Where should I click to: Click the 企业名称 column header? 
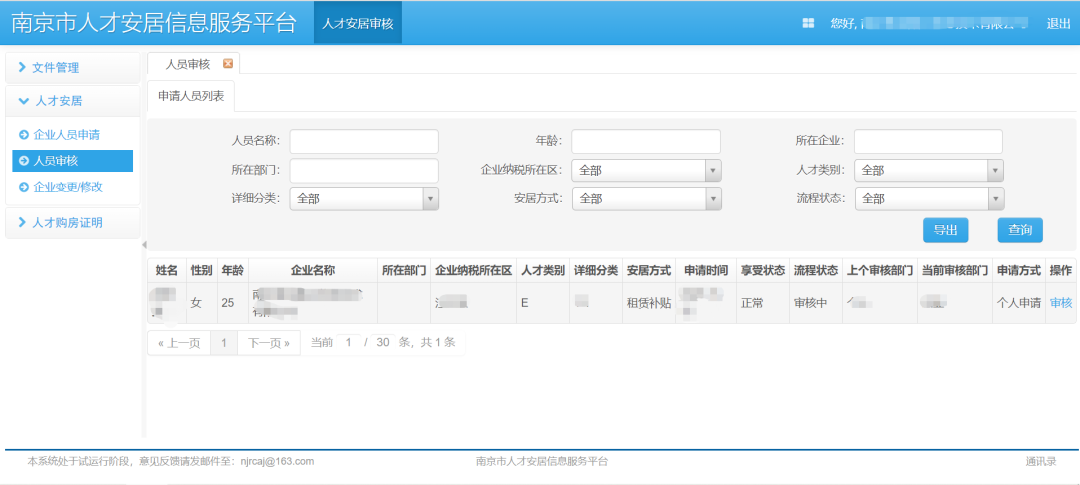tap(313, 270)
